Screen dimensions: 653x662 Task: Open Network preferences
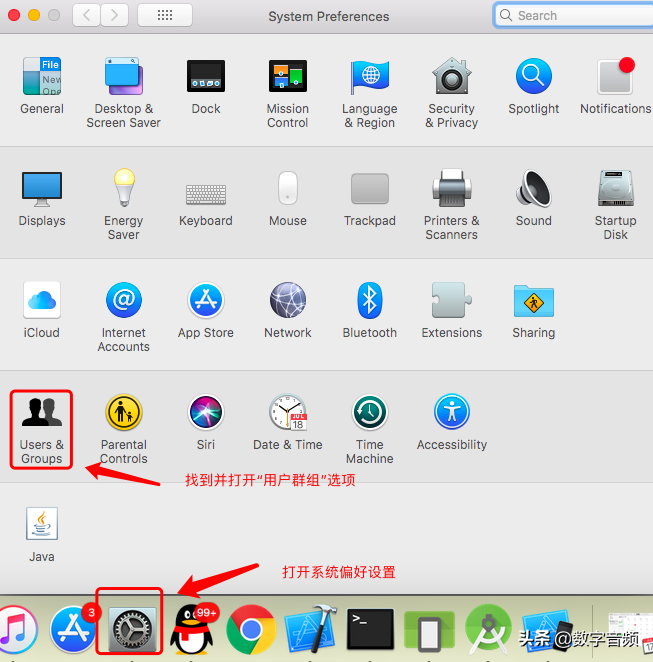pyautogui.click(x=287, y=310)
